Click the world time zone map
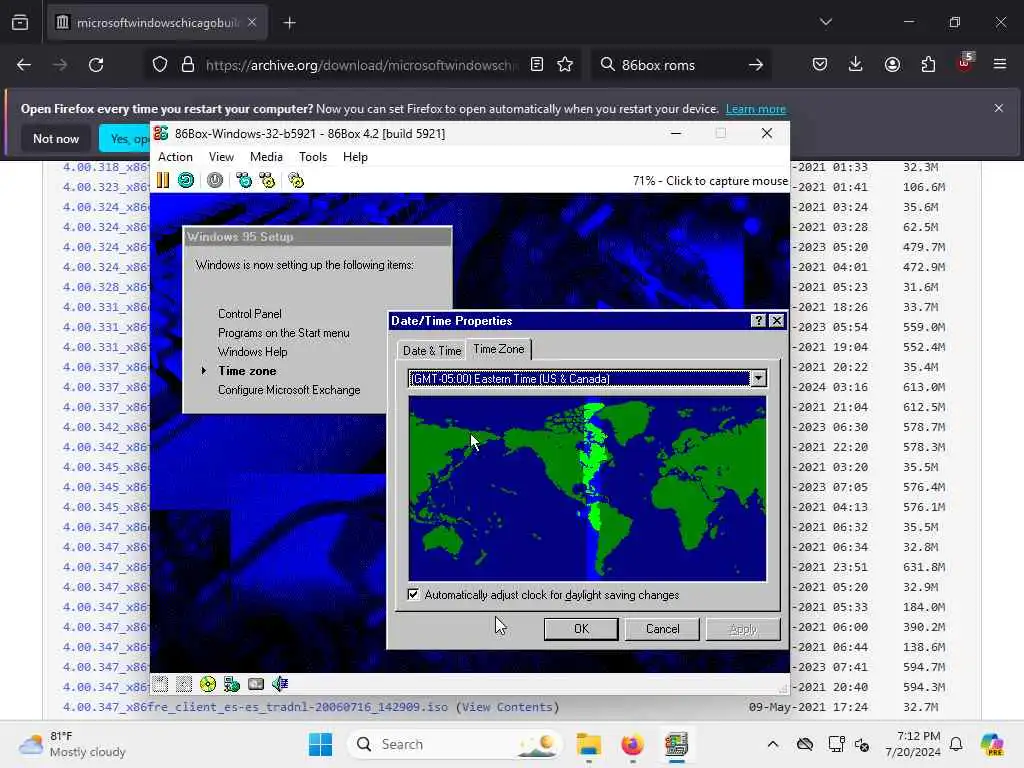The height and width of the screenshot is (768, 1024). click(x=587, y=488)
